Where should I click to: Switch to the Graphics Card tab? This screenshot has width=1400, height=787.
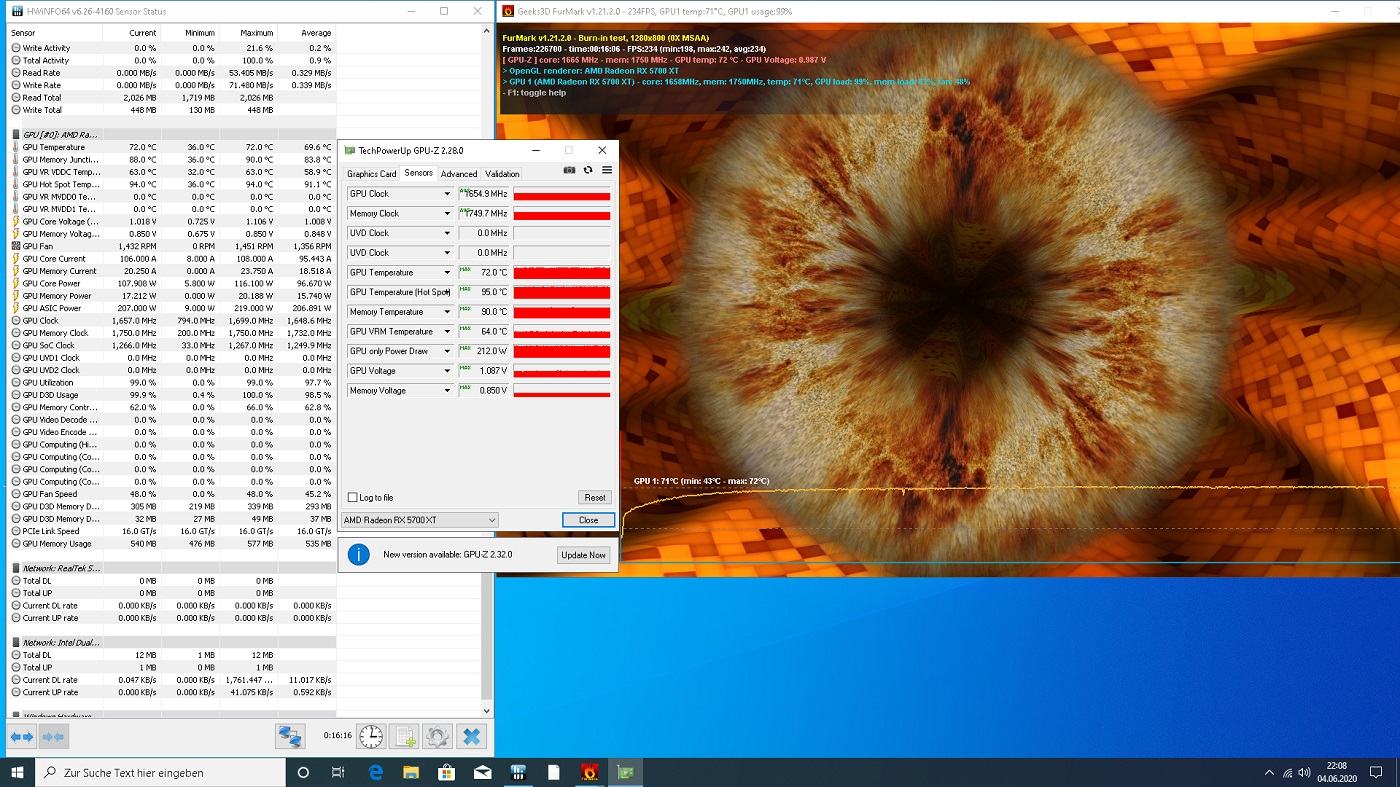[371, 174]
